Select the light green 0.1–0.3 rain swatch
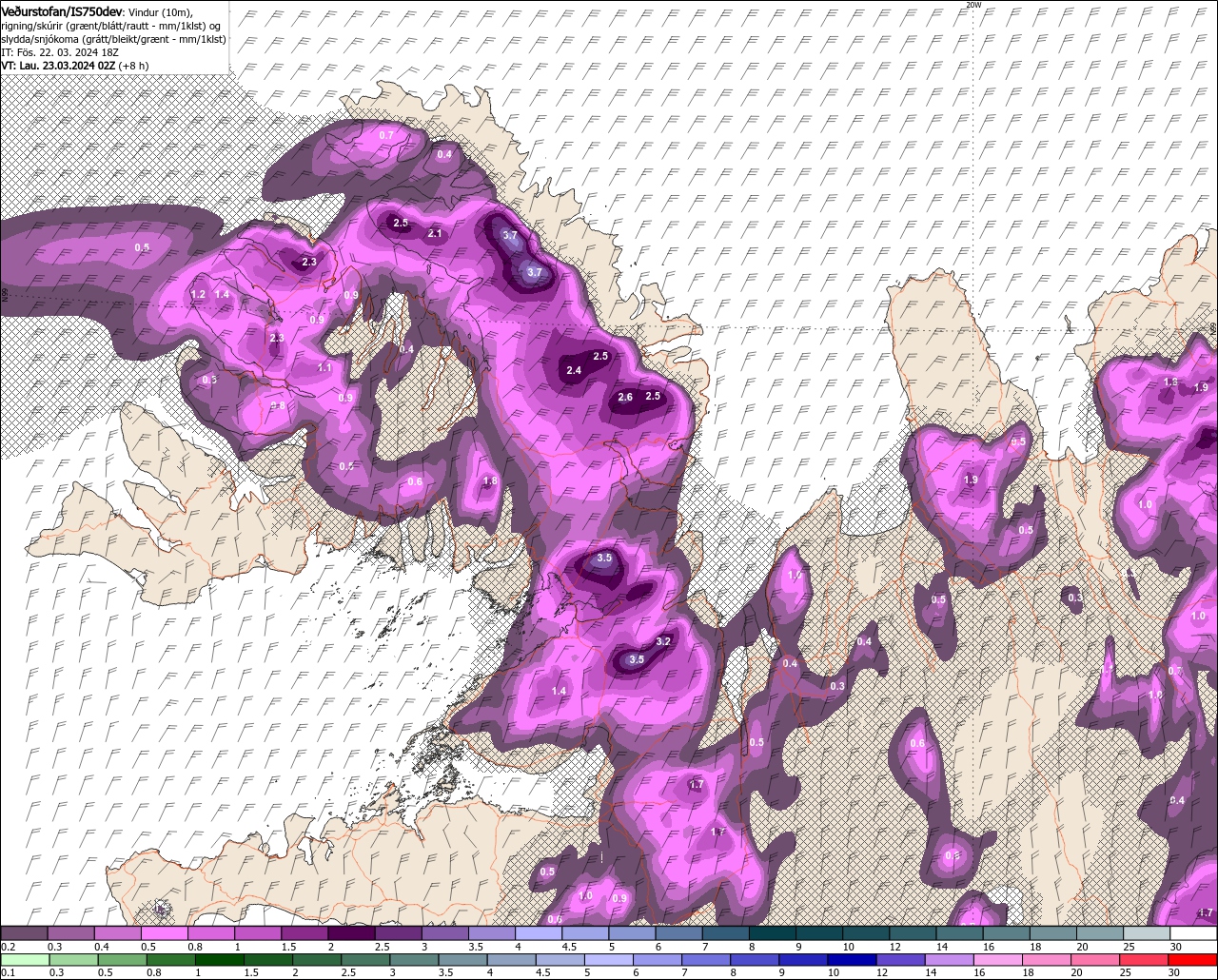The image size is (1218, 980). click(x=25, y=960)
